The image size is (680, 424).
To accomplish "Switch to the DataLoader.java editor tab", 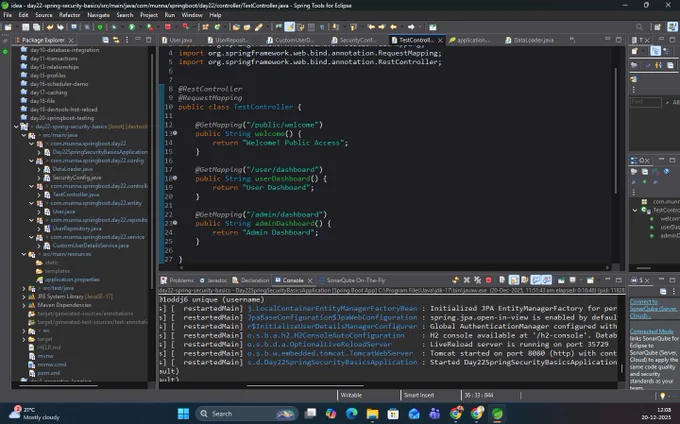I will pos(530,40).
